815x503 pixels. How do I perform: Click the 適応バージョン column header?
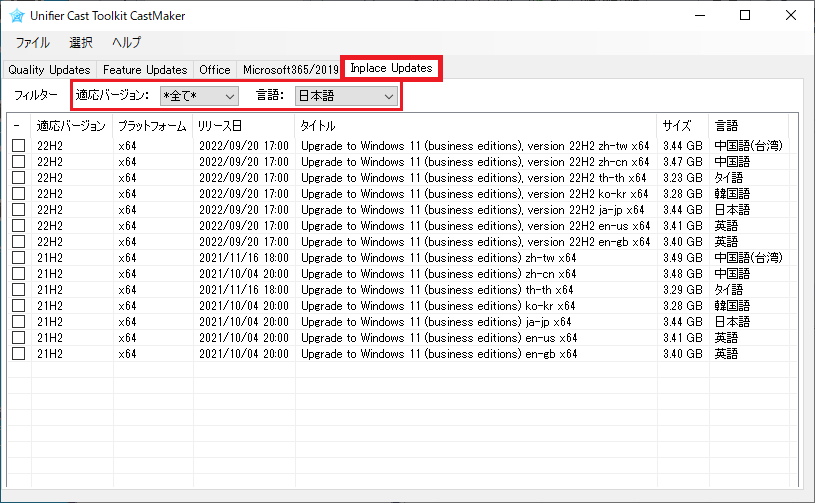pos(72,126)
